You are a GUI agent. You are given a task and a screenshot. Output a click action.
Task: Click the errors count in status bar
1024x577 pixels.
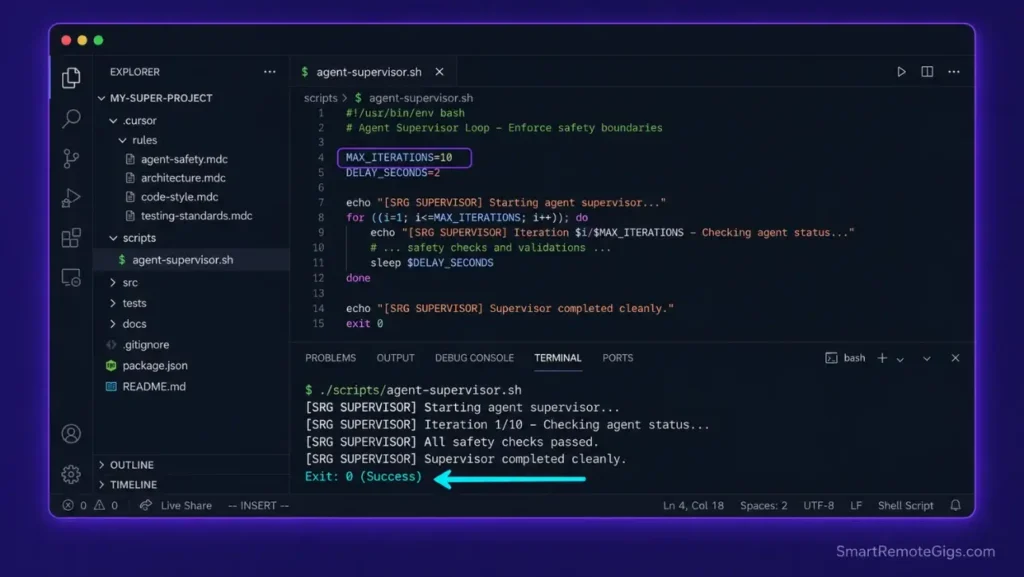[x=74, y=505]
